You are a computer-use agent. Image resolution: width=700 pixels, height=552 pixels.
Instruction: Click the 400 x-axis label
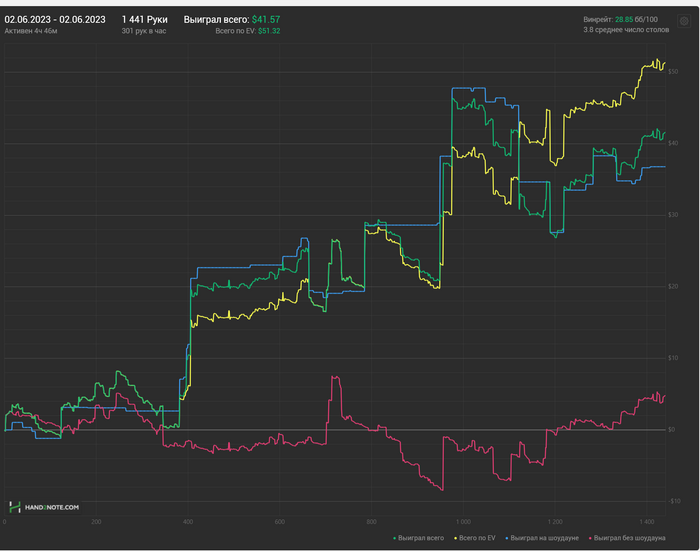point(188,522)
